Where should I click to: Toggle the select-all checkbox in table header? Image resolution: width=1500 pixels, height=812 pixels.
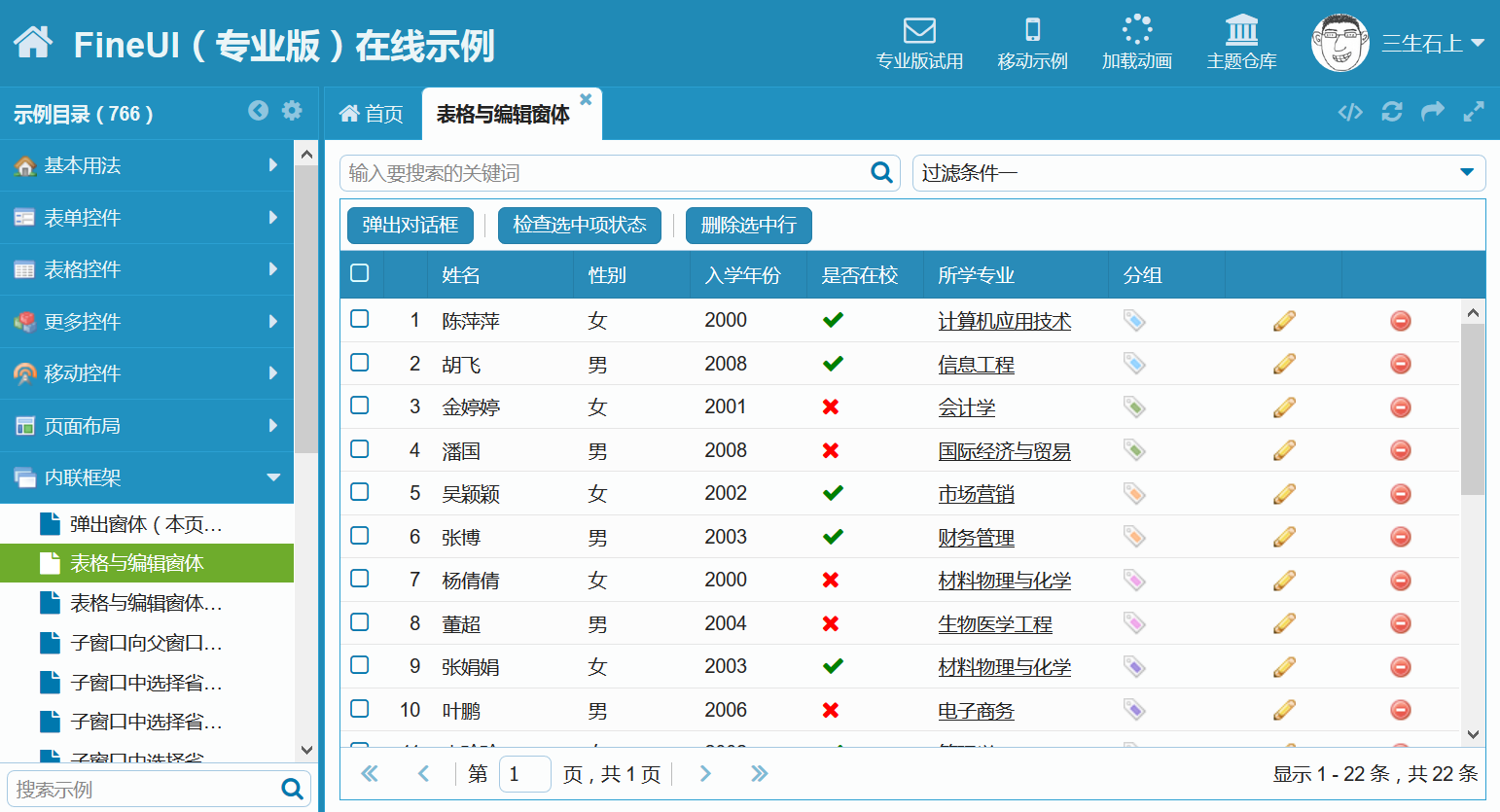(360, 273)
